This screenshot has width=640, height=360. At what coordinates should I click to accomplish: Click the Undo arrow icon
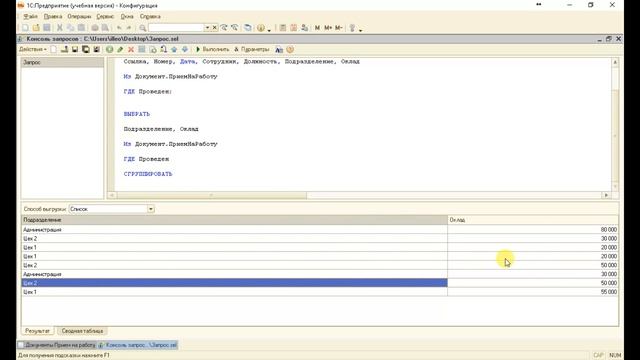click(119, 28)
